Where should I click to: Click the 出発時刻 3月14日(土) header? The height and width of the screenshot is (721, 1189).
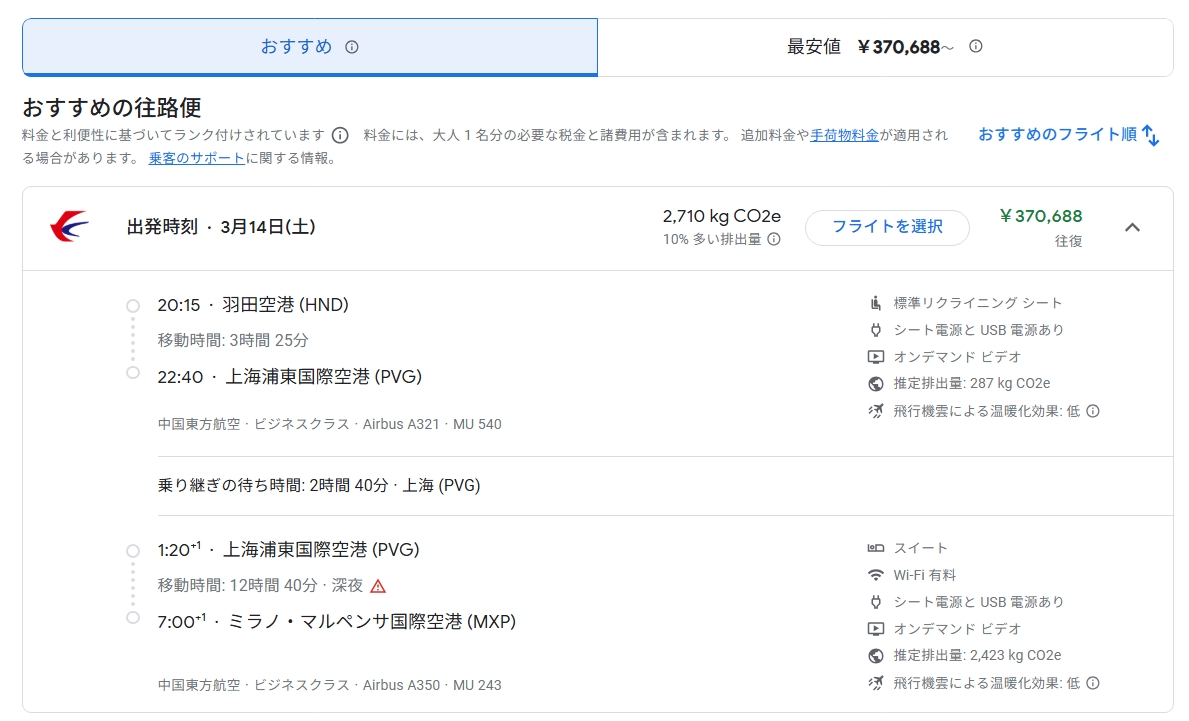221,227
